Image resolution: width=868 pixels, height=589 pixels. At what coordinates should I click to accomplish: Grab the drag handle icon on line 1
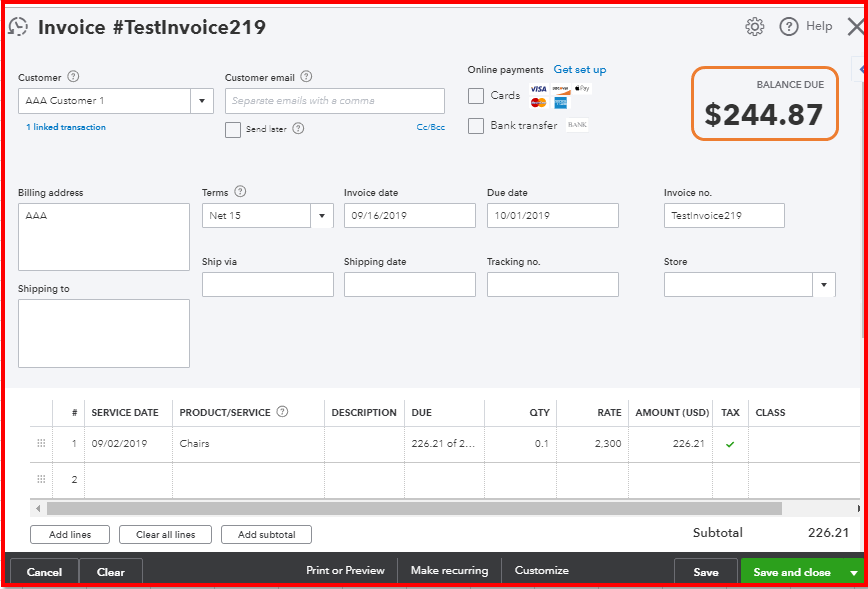point(41,443)
